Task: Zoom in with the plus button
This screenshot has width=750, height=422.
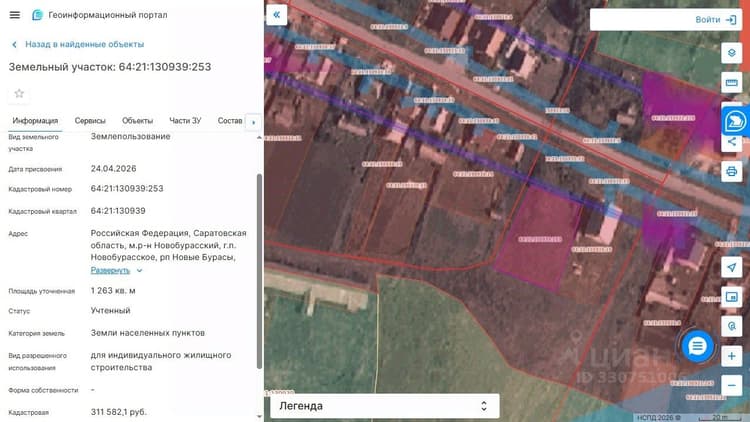Action: pos(731,356)
